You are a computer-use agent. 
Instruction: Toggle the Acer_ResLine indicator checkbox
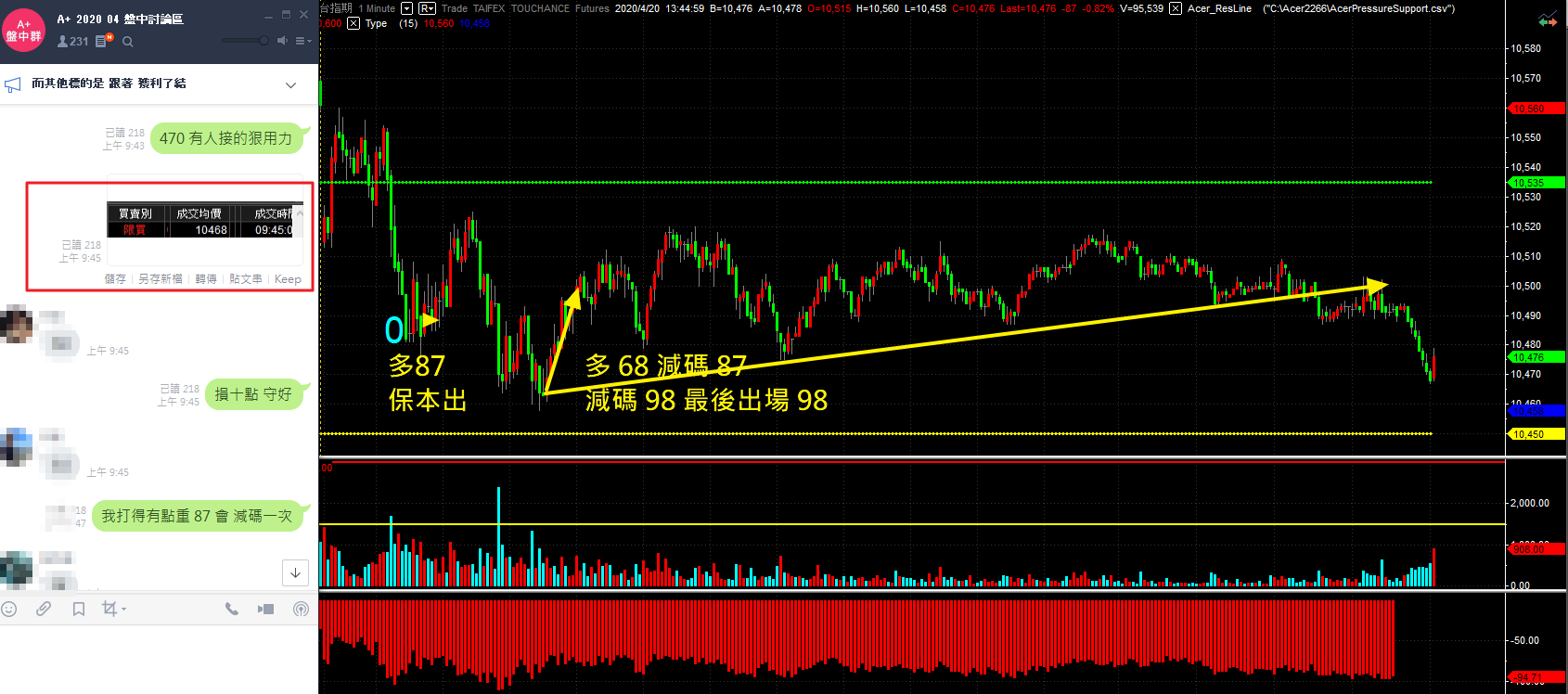click(x=1176, y=8)
